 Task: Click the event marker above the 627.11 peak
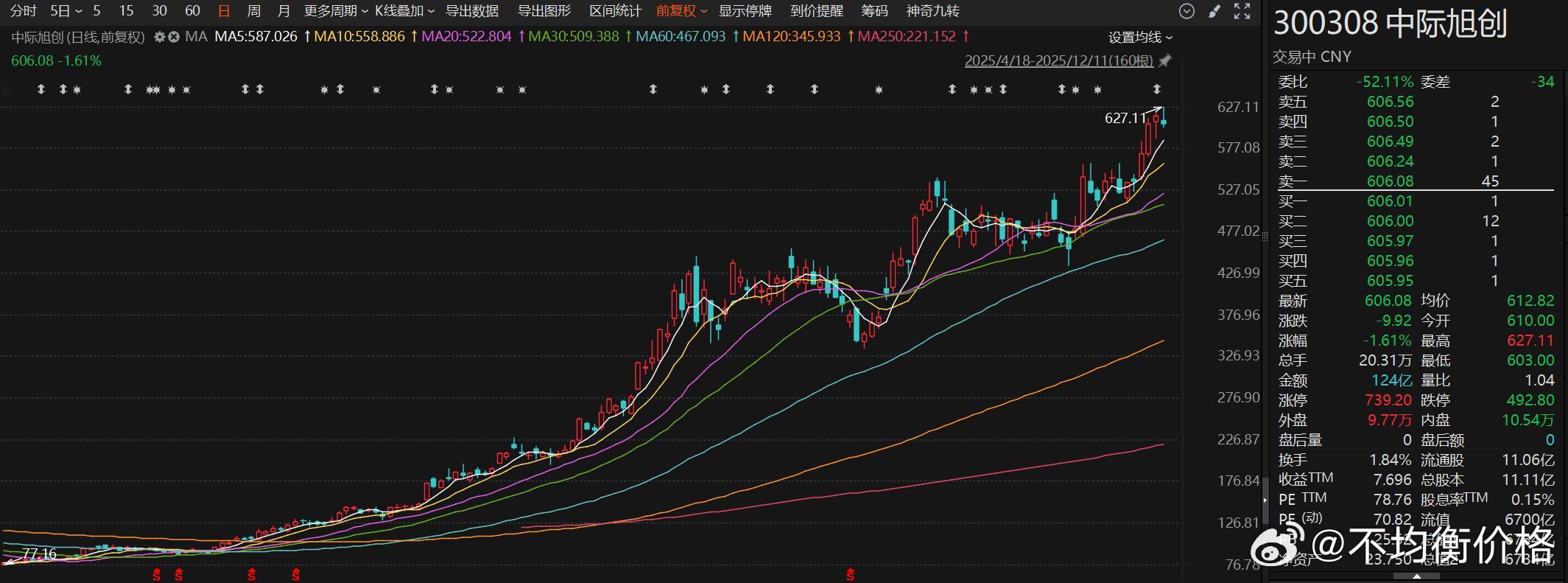tap(1156, 89)
